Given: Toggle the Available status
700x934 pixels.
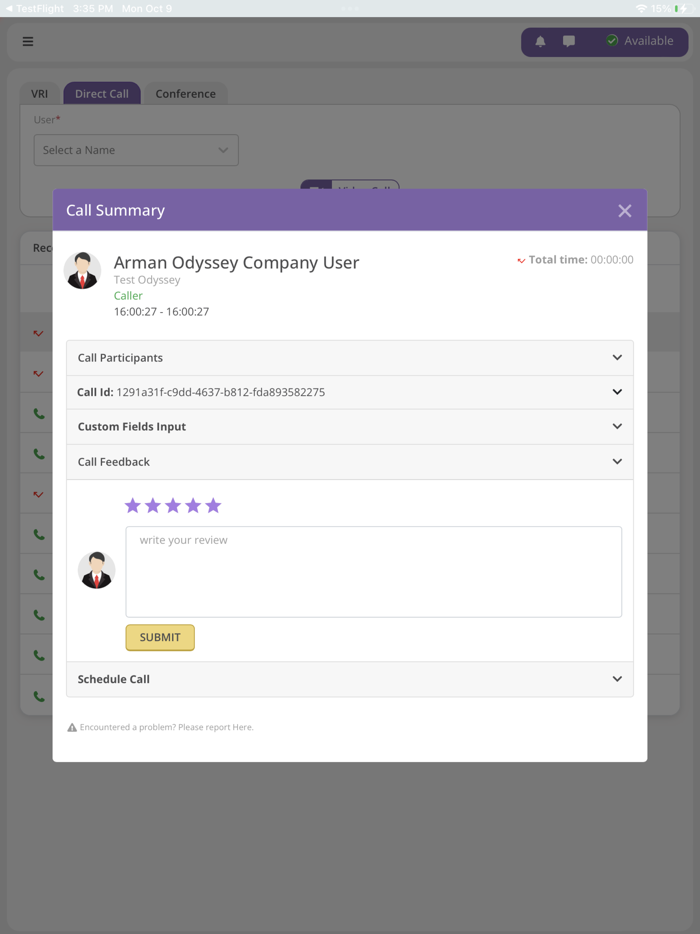Looking at the screenshot, I should pyautogui.click(x=640, y=41).
